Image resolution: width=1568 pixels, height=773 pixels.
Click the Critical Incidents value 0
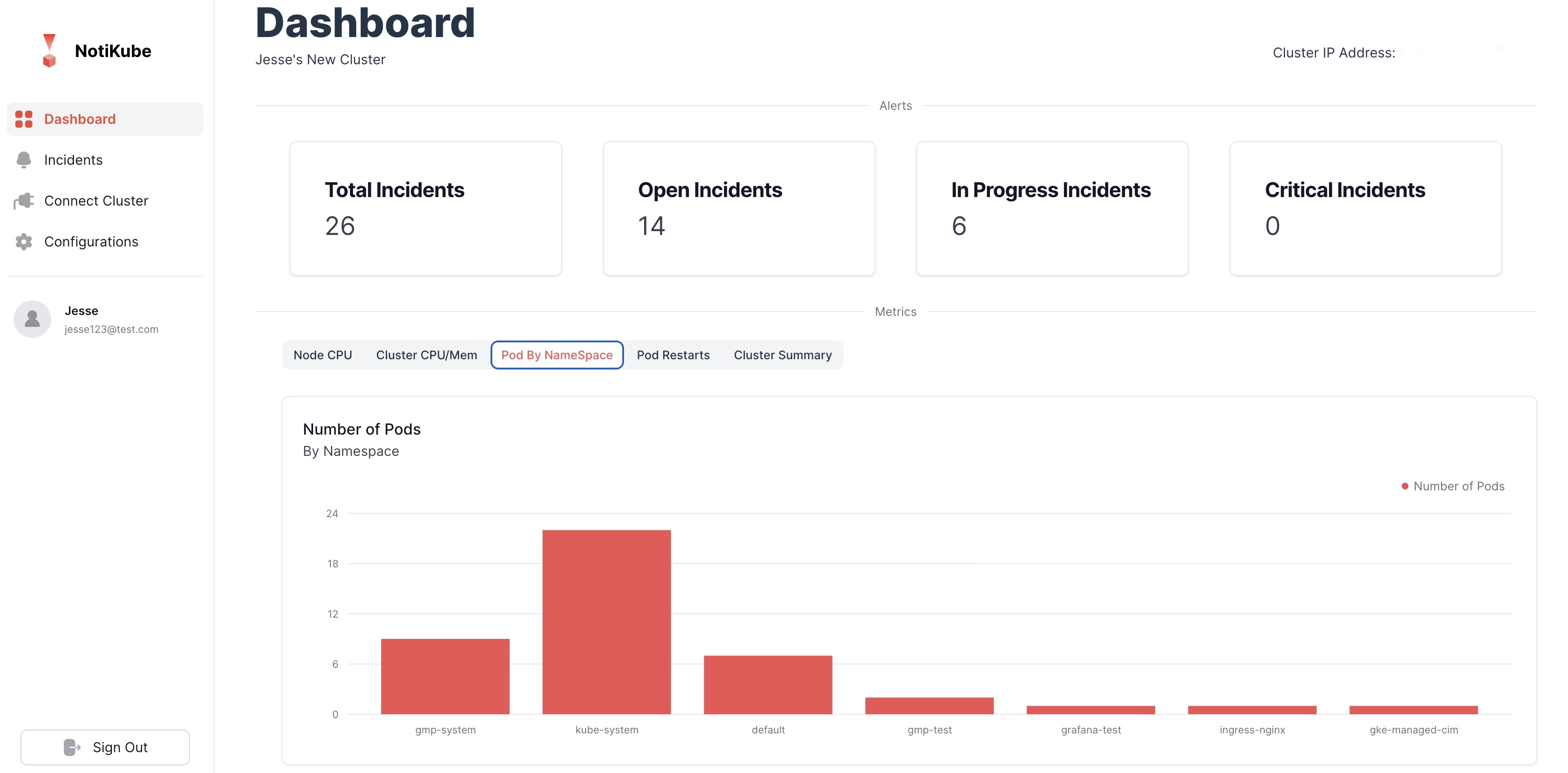point(1272,226)
